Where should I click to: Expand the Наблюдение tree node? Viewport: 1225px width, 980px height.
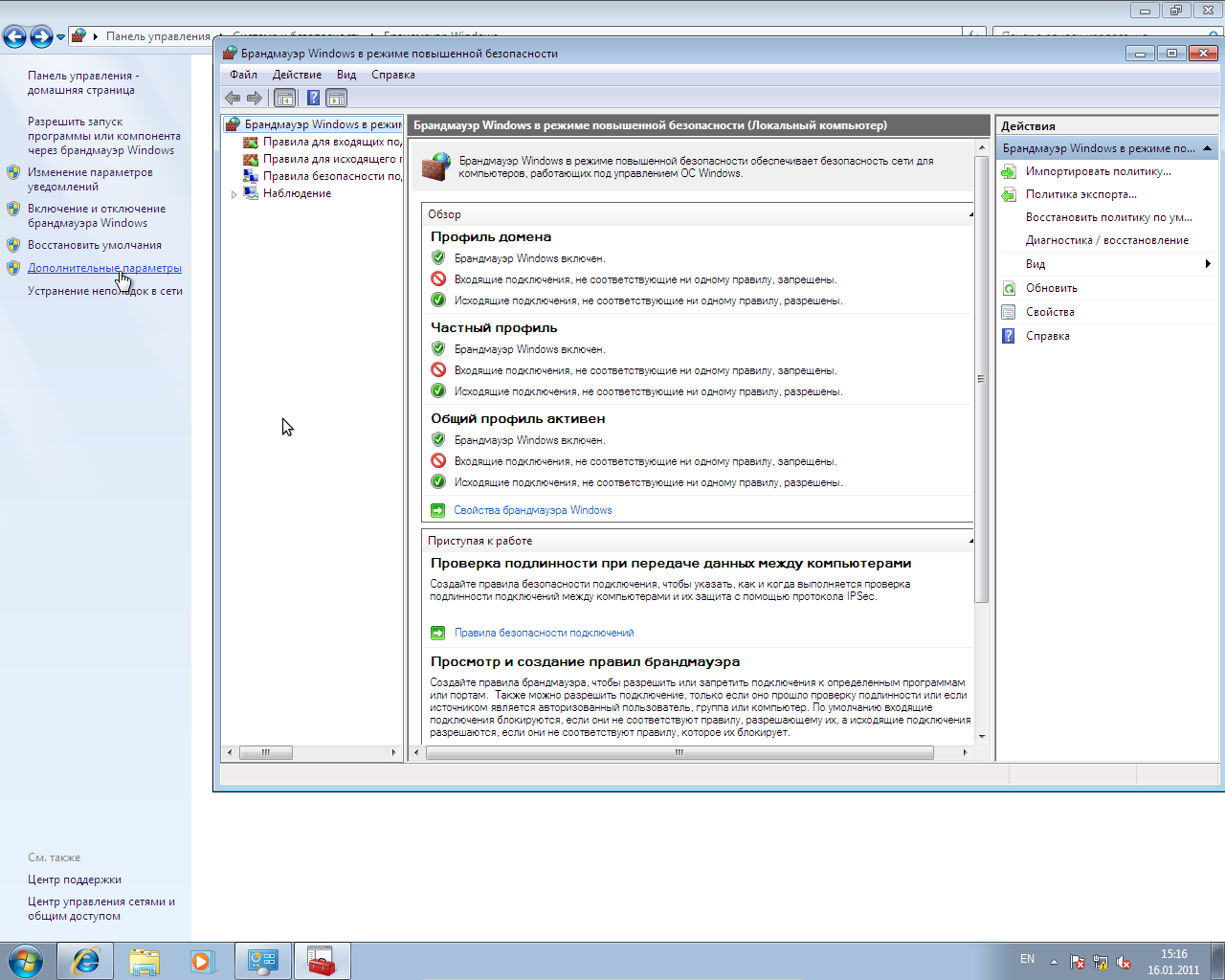(x=234, y=194)
